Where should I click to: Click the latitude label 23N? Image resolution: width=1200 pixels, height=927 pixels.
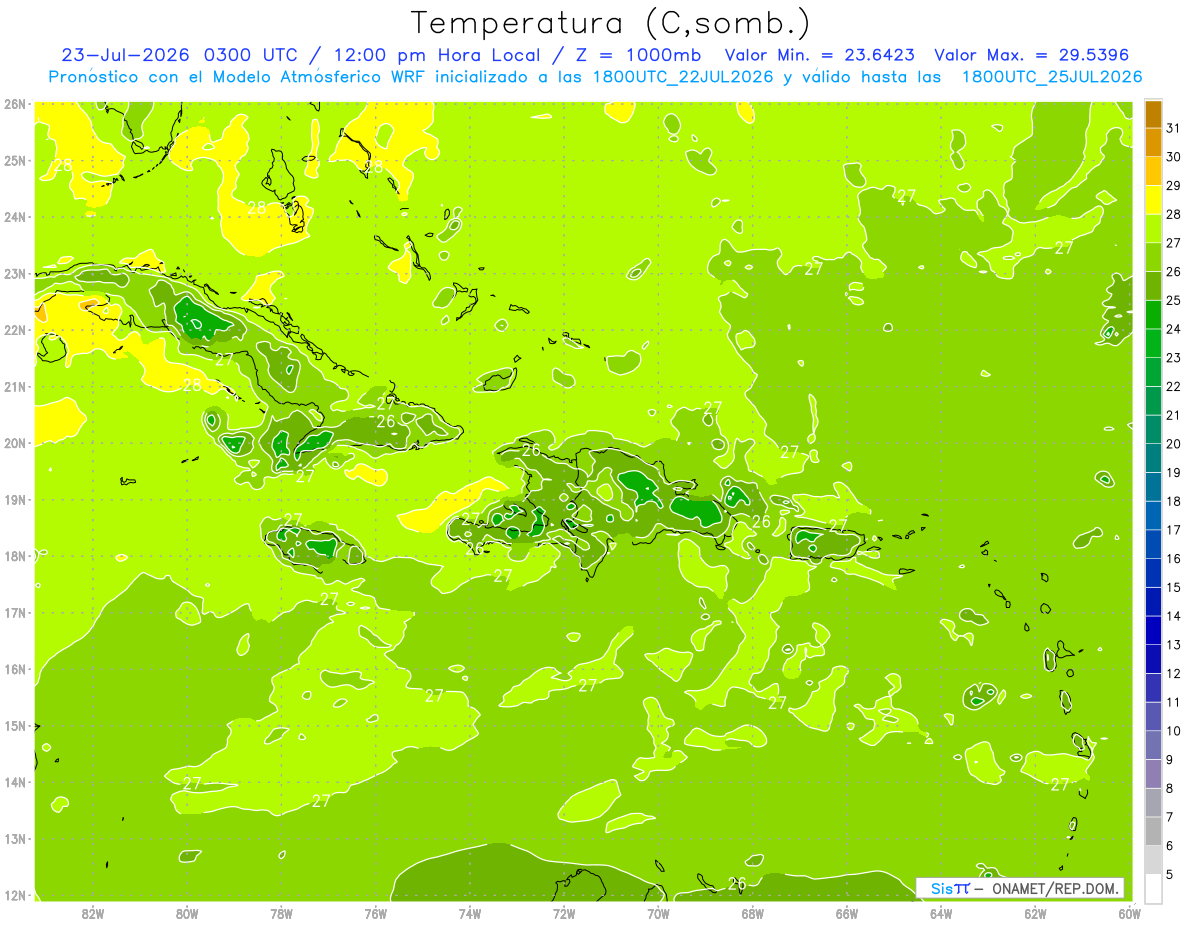pos(14,274)
